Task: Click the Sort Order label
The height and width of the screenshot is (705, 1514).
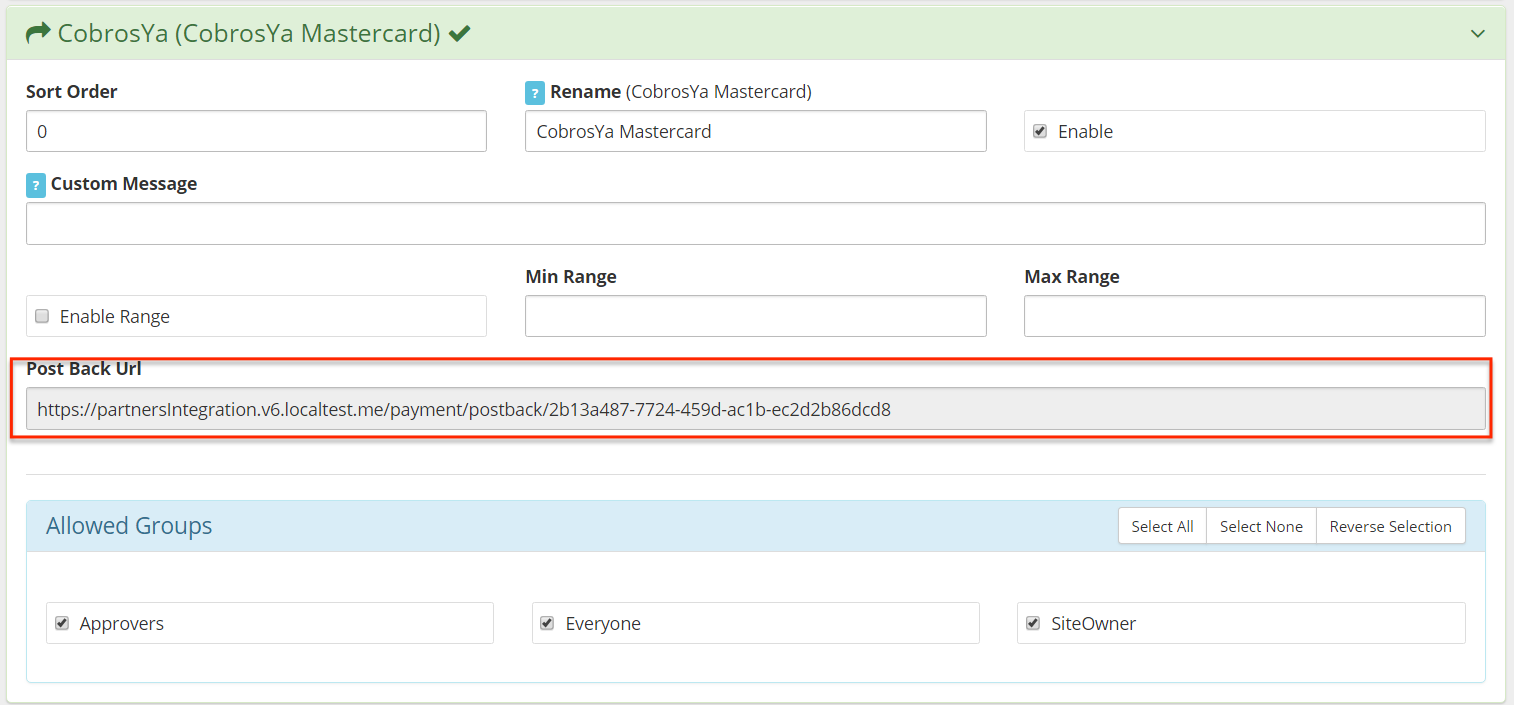Action: (x=72, y=92)
